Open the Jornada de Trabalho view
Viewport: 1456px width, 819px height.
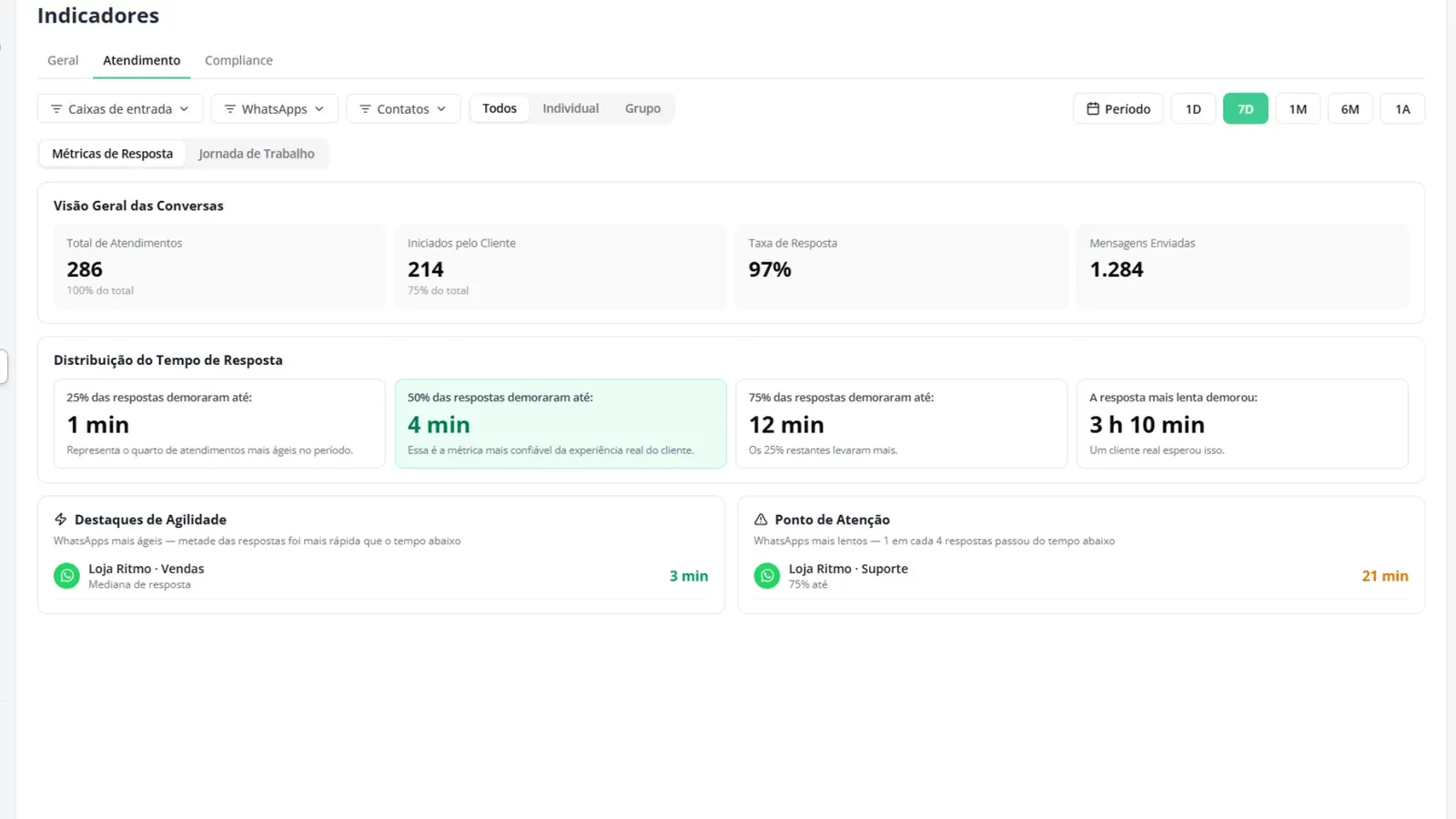click(257, 154)
